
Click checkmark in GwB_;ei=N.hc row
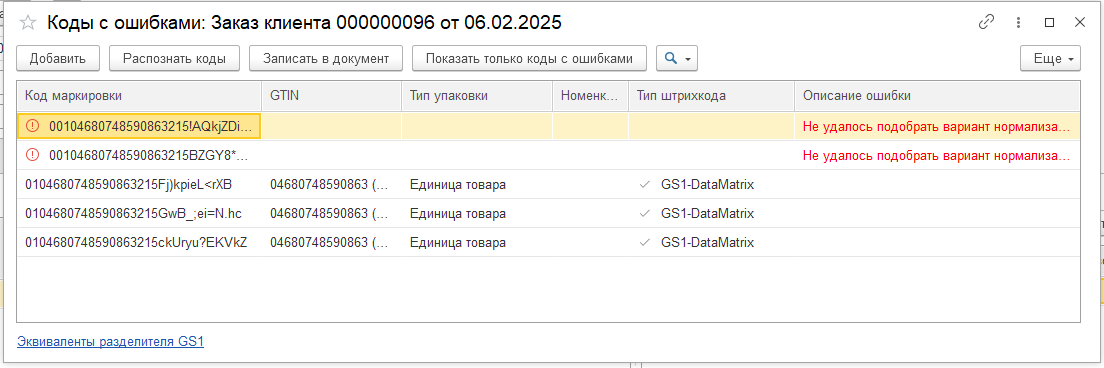point(644,213)
